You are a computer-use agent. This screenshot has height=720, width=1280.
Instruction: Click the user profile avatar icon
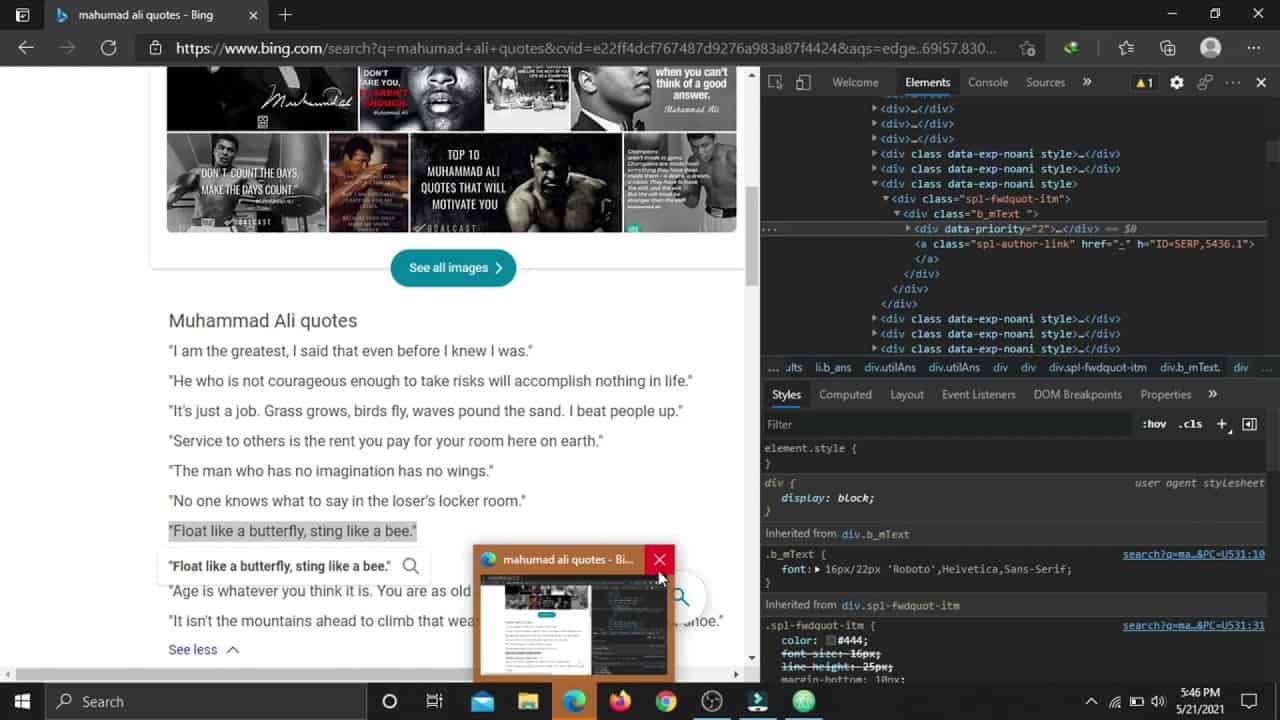point(1211,48)
